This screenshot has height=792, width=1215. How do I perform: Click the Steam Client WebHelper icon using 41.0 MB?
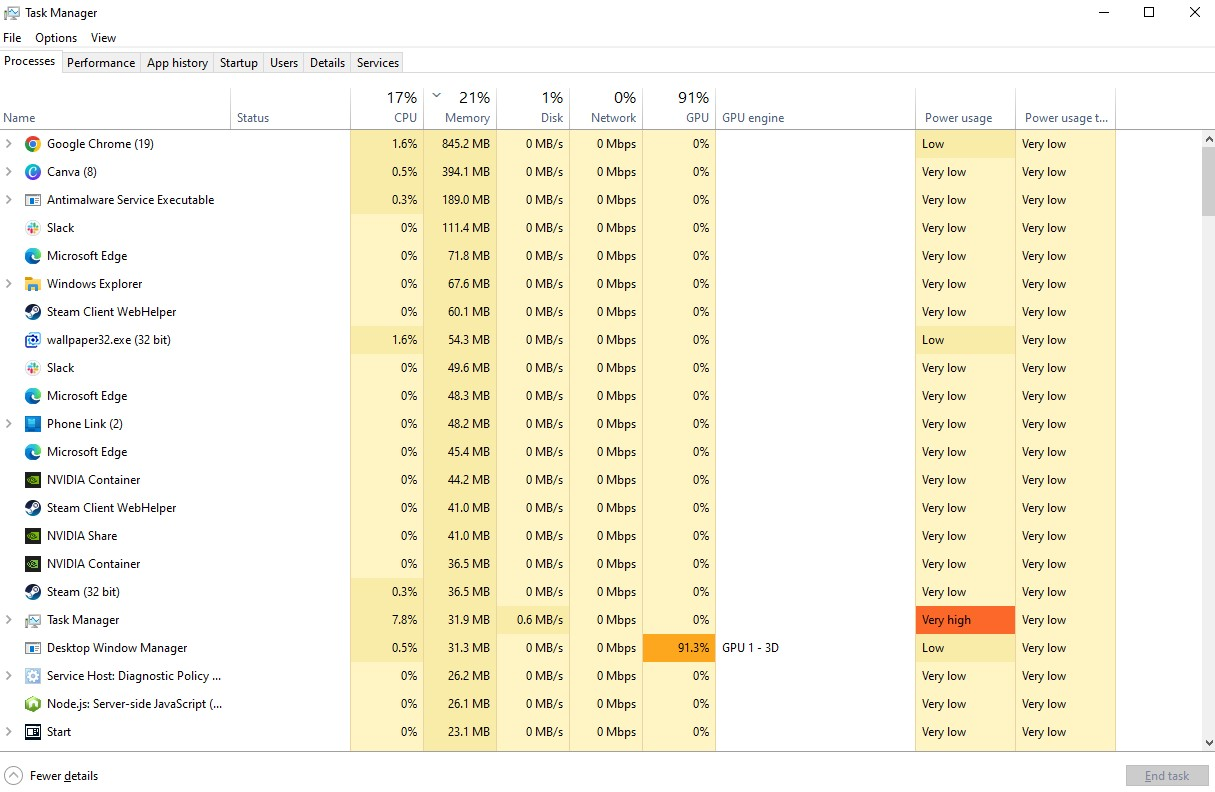tap(32, 508)
